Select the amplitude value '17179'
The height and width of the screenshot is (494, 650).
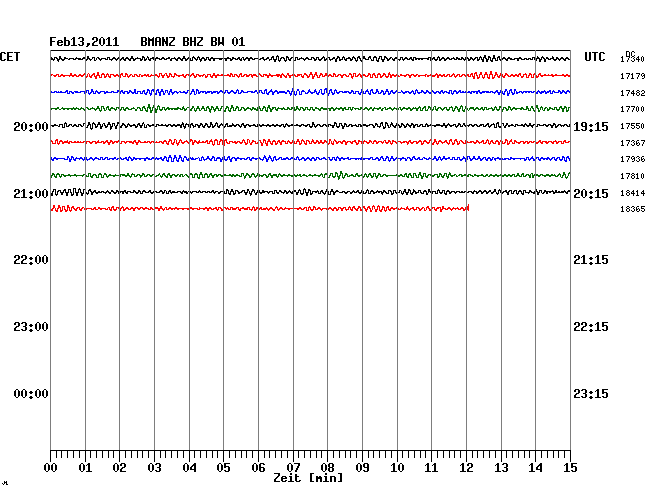click(x=633, y=76)
